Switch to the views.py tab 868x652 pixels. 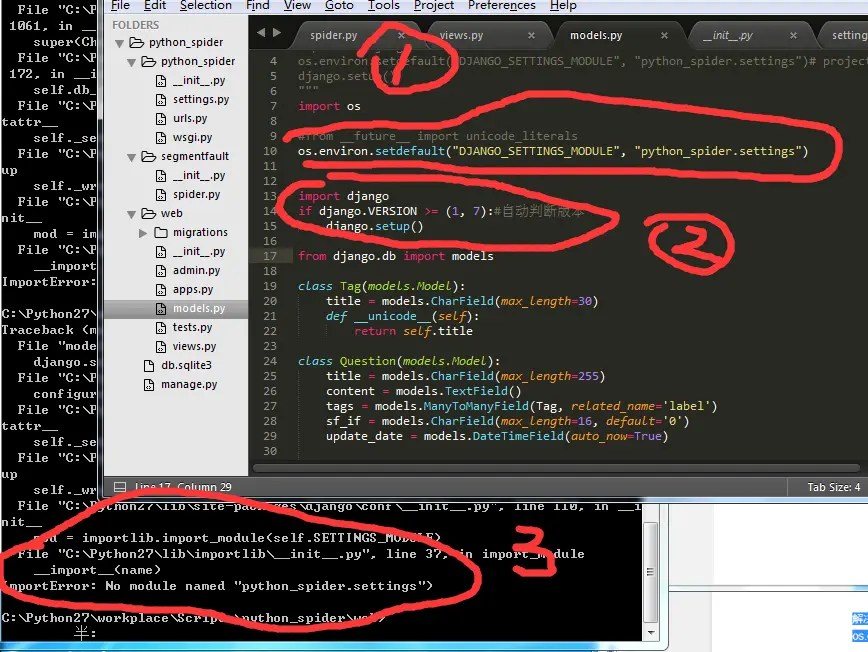click(461, 35)
